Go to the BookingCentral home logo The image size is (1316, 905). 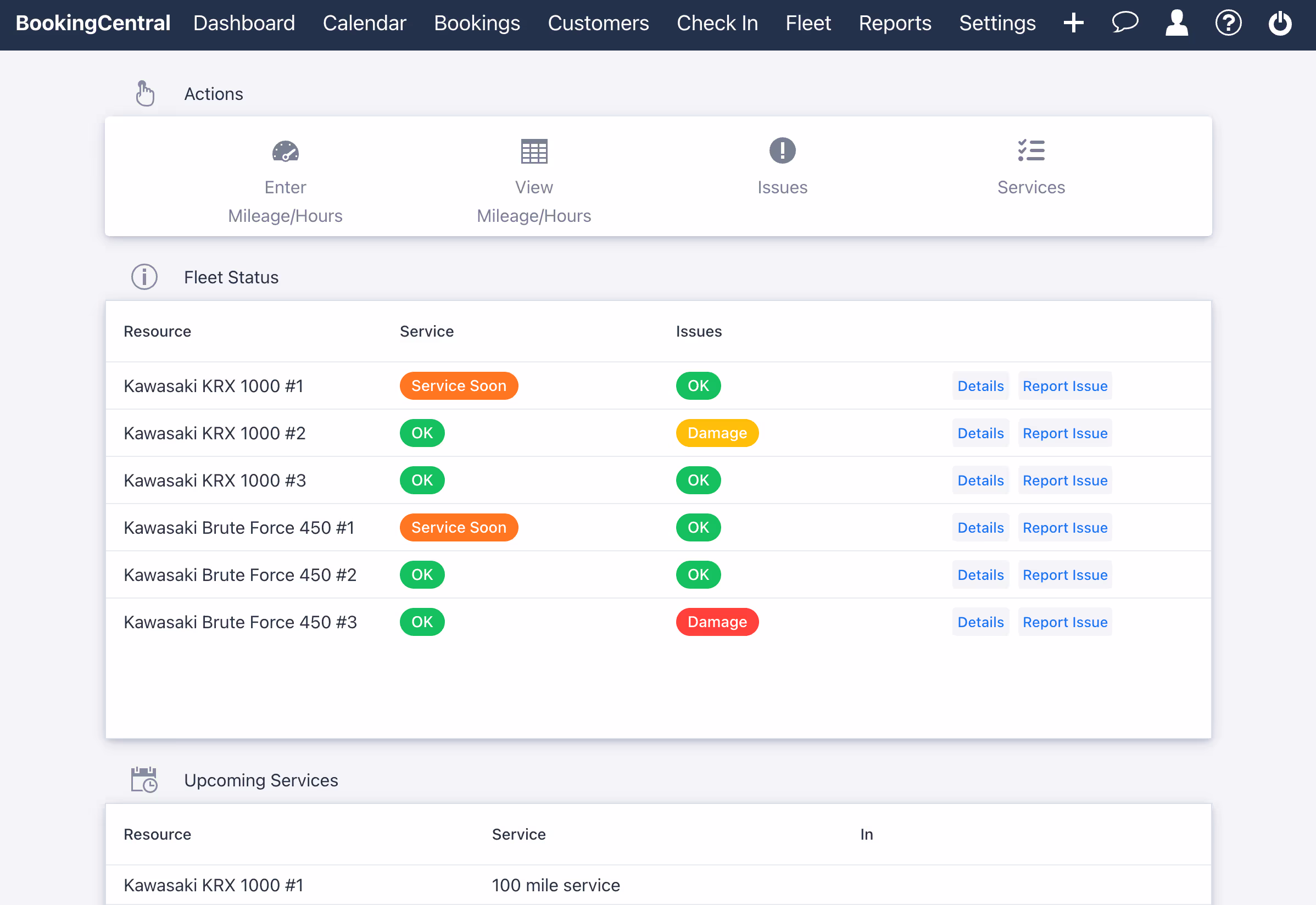(x=93, y=23)
